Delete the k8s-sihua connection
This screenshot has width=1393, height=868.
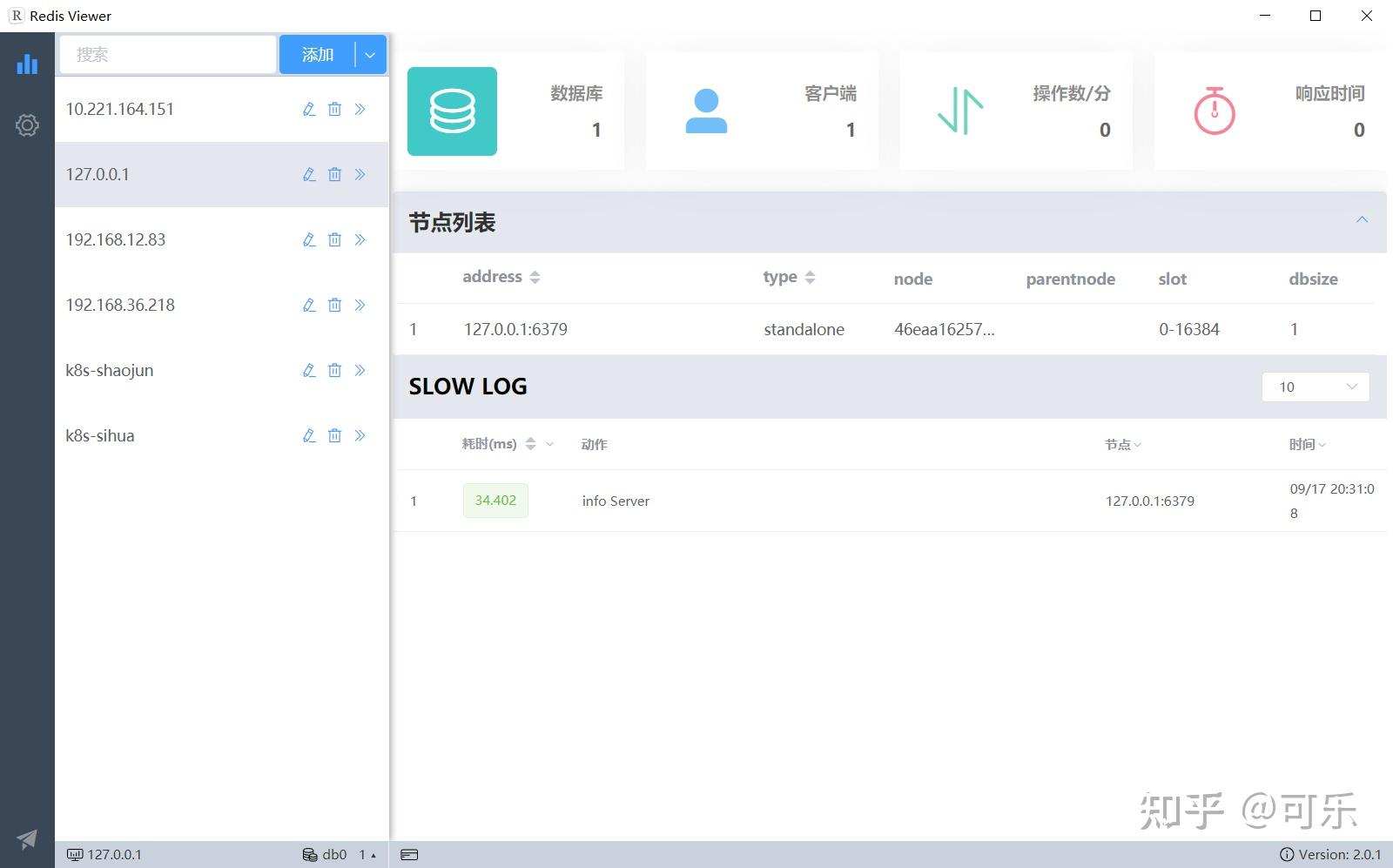pyautogui.click(x=334, y=435)
